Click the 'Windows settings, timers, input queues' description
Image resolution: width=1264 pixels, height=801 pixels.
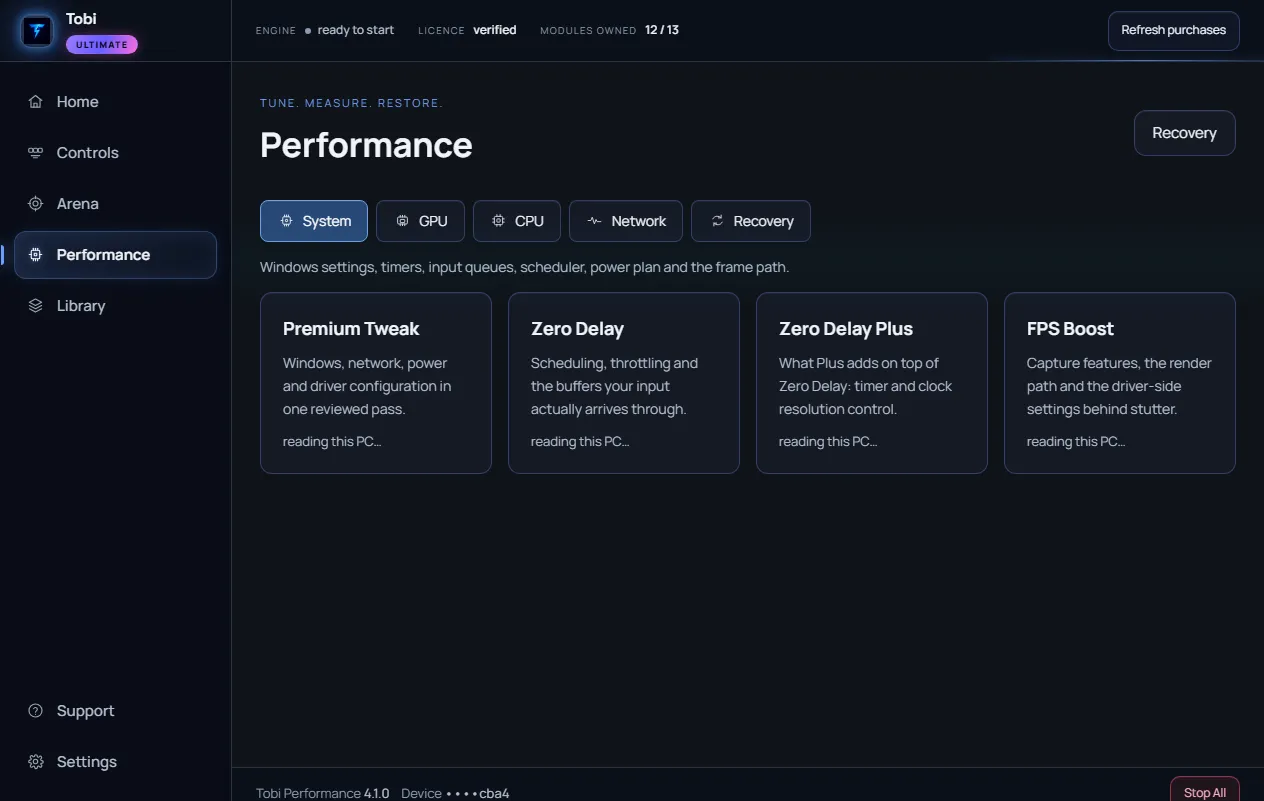(524, 268)
